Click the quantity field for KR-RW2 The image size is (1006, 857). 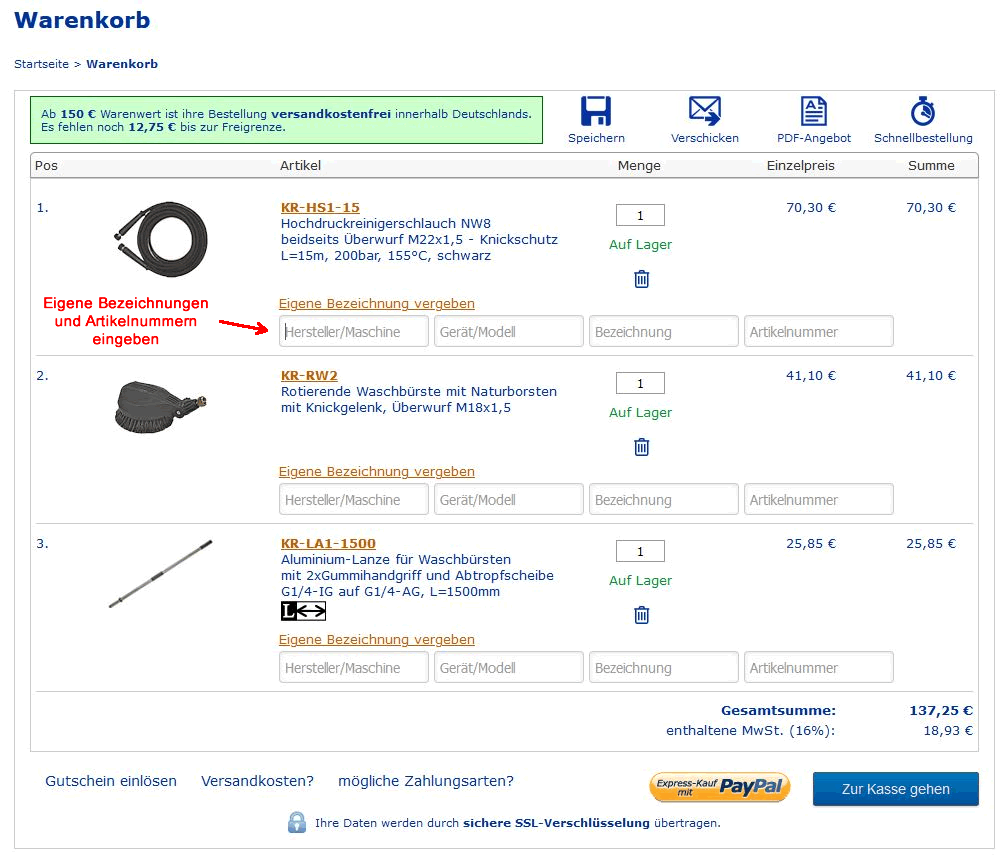click(640, 383)
